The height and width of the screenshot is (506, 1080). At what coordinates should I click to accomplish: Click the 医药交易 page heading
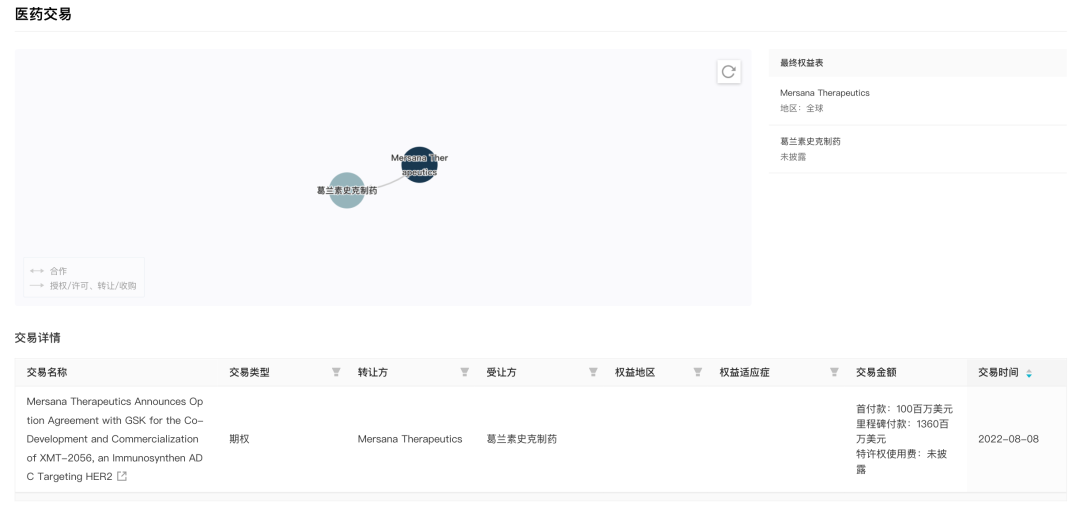coord(43,14)
